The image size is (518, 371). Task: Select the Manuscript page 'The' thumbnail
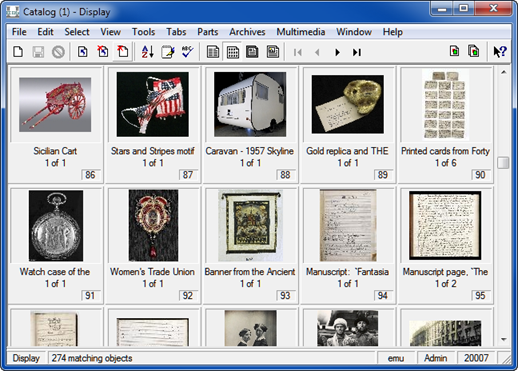click(x=445, y=225)
